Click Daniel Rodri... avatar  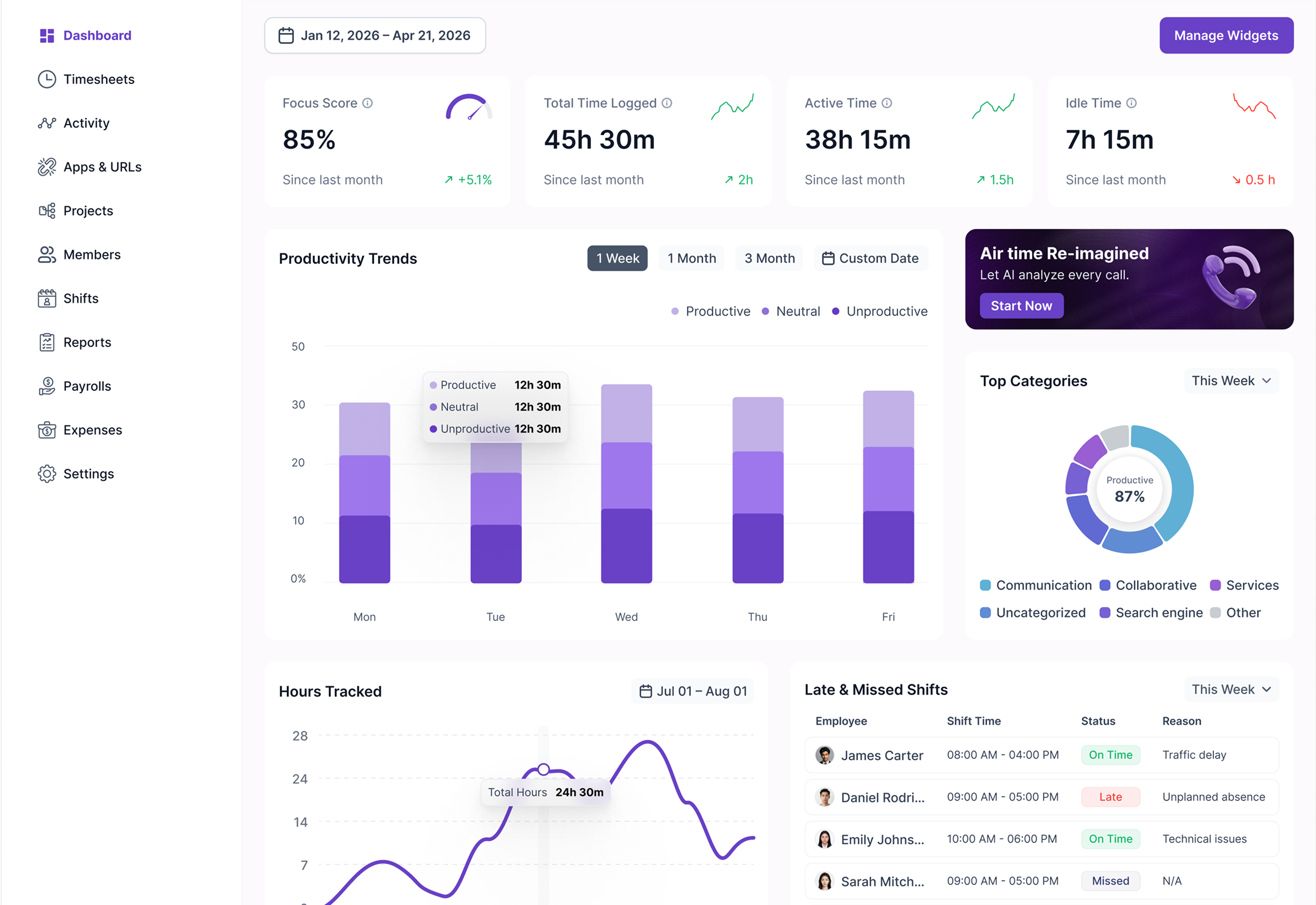(824, 797)
